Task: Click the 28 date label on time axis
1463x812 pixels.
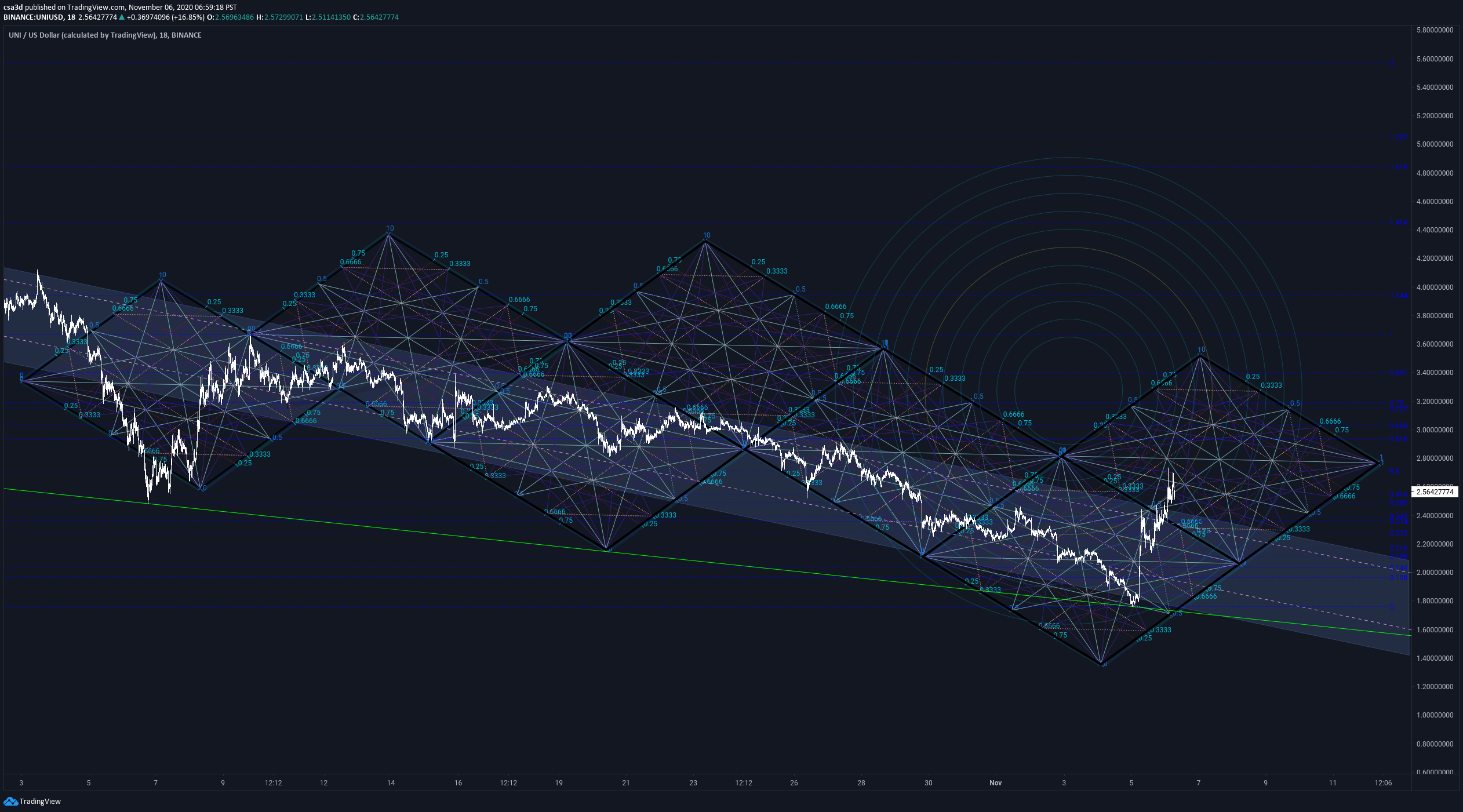Action: click(861, 783)
